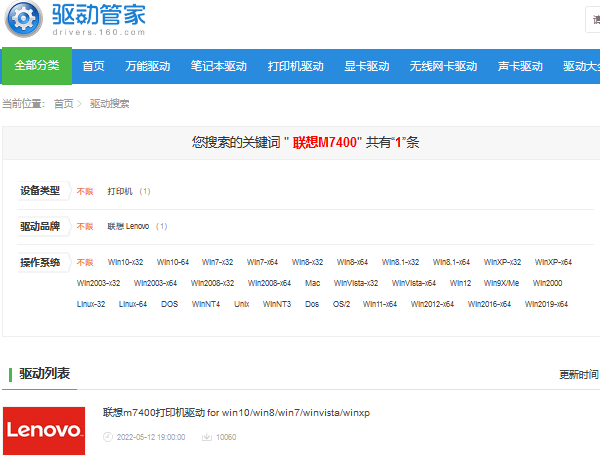Click the clock icon beside 2022-05-12
Viewport: 600px width, 460px height.
point(108,437)
